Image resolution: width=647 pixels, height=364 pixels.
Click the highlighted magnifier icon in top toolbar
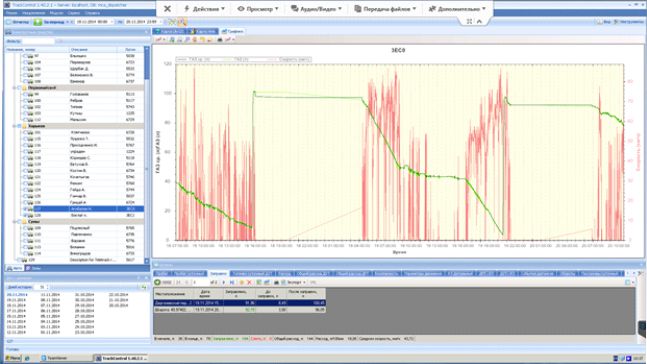tap(182, 21)
